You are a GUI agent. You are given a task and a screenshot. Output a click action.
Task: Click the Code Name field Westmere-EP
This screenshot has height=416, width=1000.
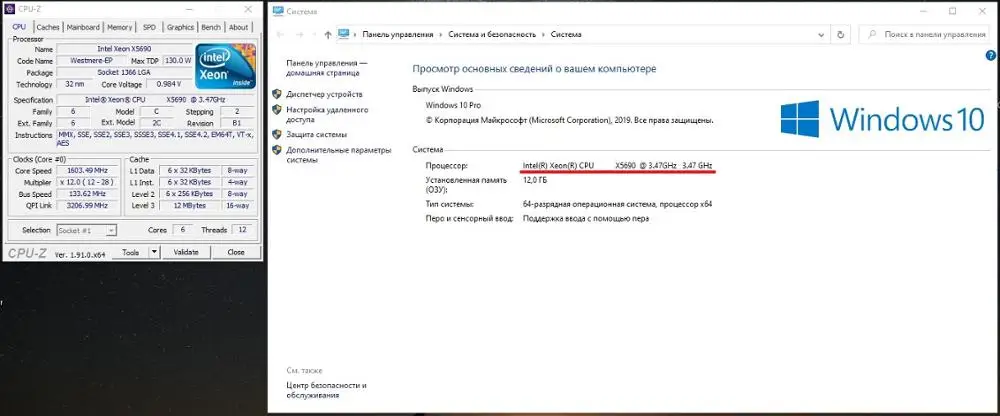click(x=92, y=61)
